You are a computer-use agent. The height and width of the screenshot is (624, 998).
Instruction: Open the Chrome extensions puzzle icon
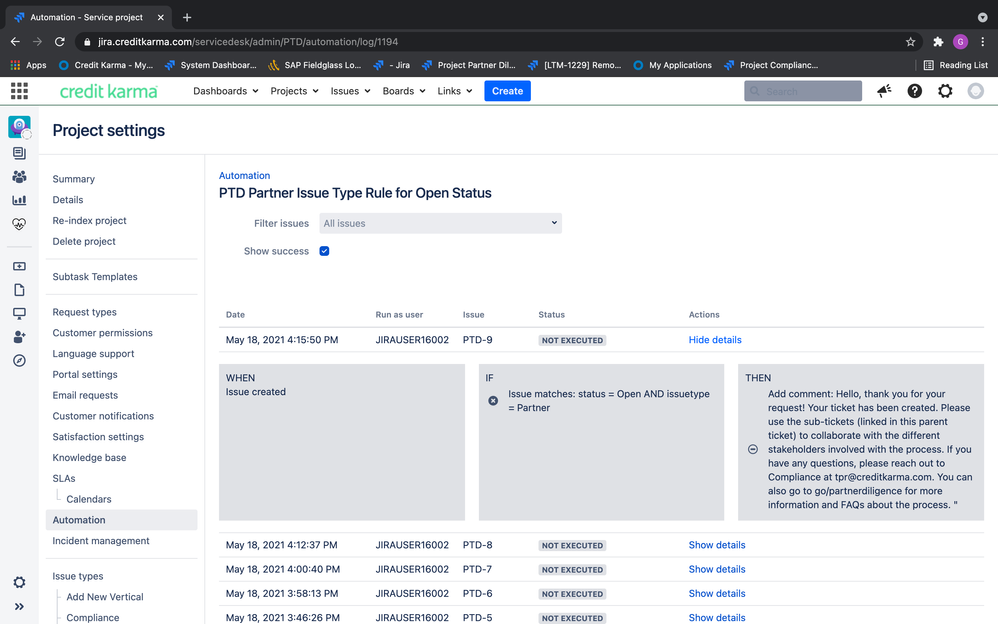tap(938, 41)
